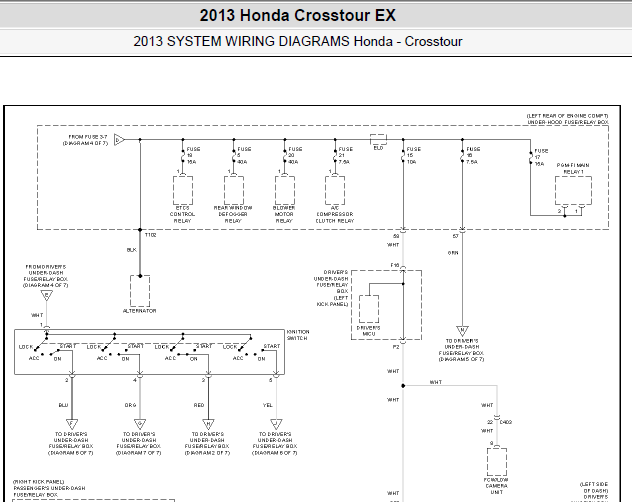The width and height of the screenshot is (632, 502).
Task: Click the T102 terminal label
Action: (x=150, y=235)
